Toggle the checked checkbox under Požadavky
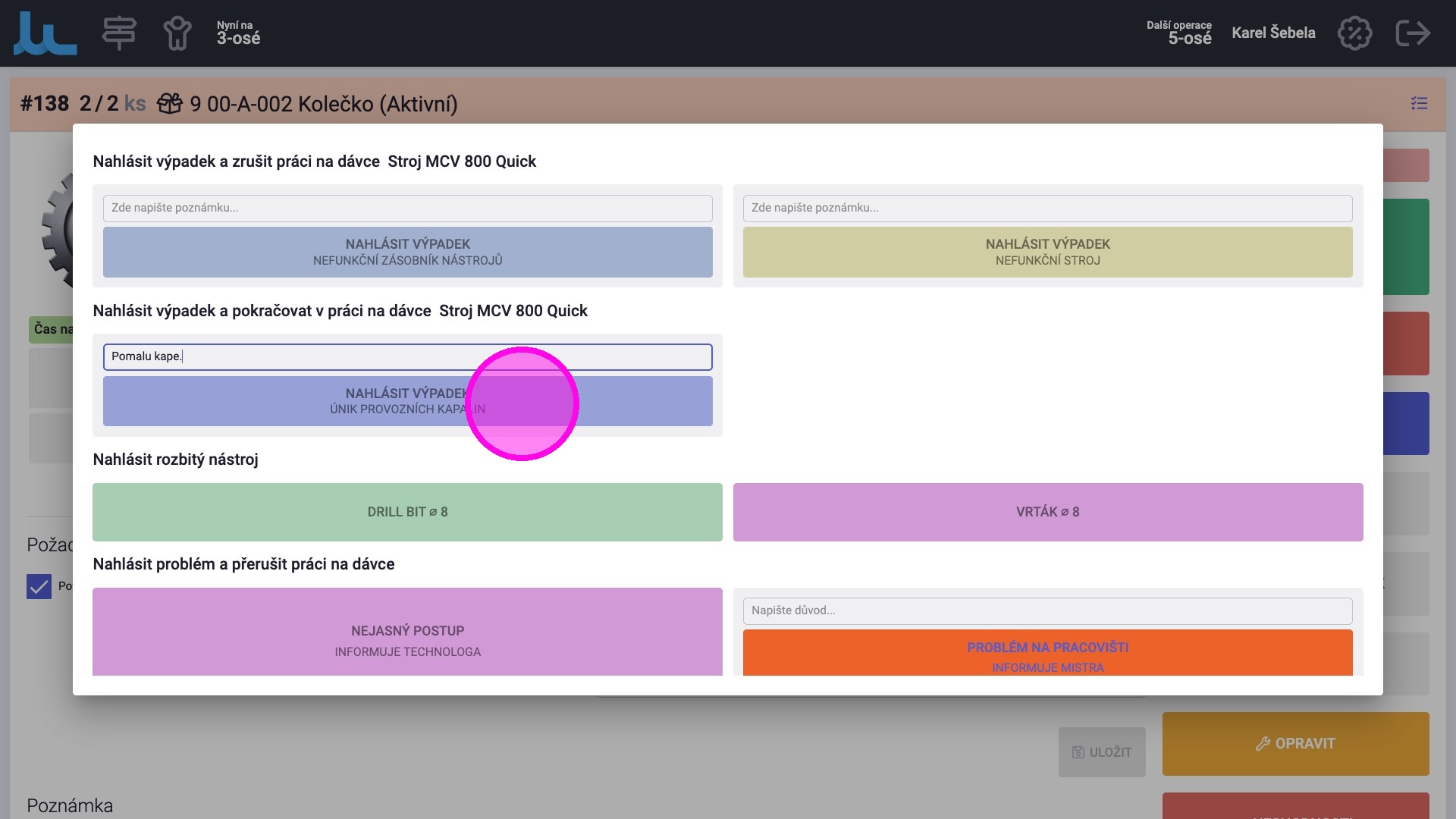 pos(39,586)
